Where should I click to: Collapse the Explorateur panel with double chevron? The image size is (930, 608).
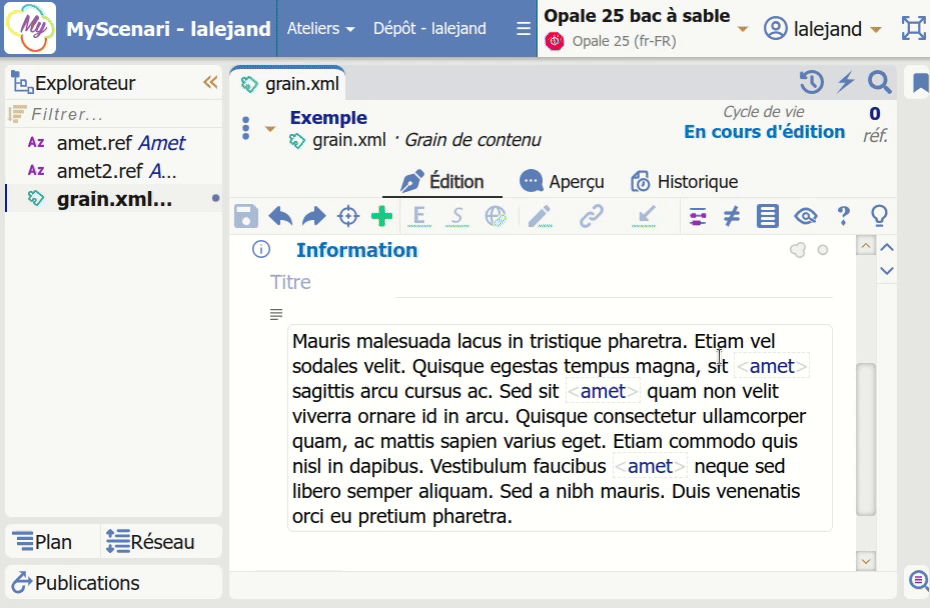(x=210, y=83)
